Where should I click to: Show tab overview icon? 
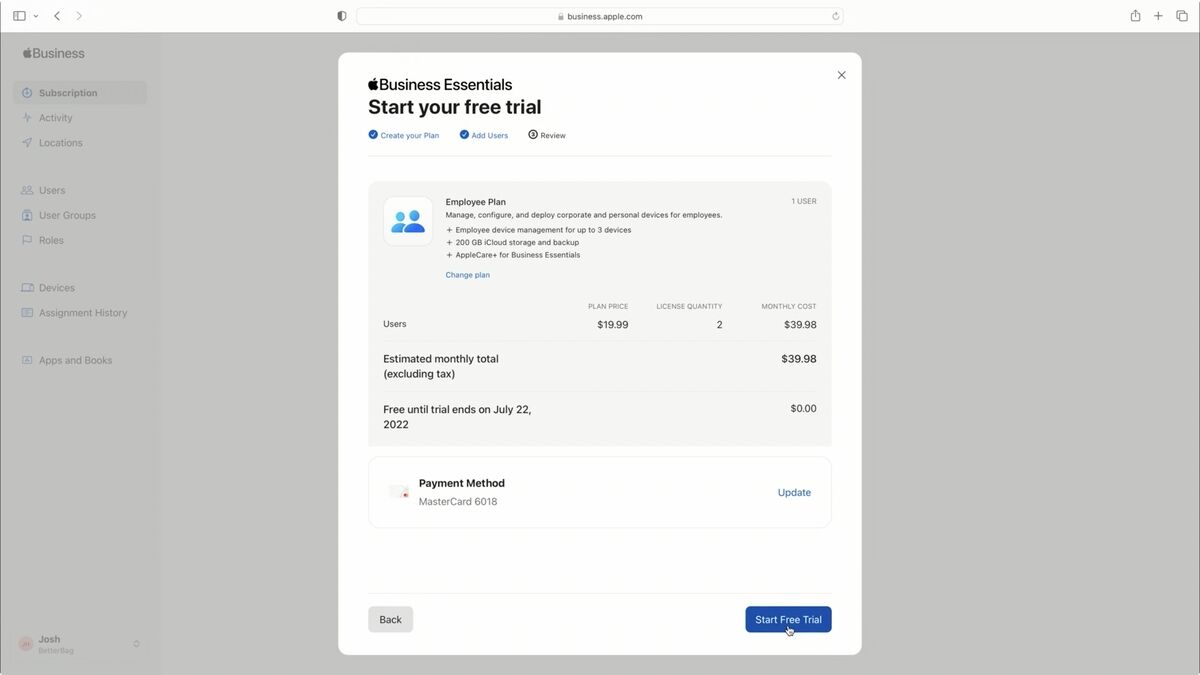click(1182, 16)
